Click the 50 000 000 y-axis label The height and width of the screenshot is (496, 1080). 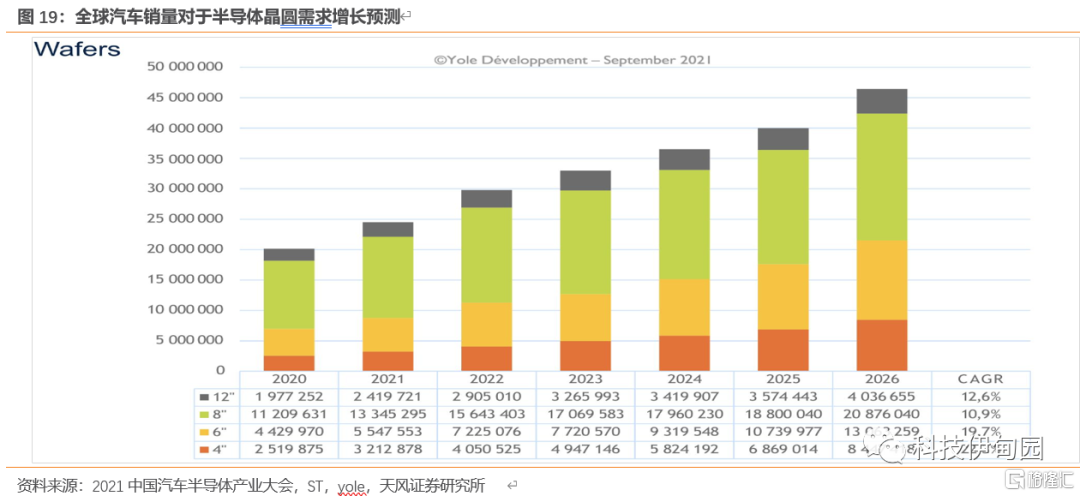tap(184, 67)
